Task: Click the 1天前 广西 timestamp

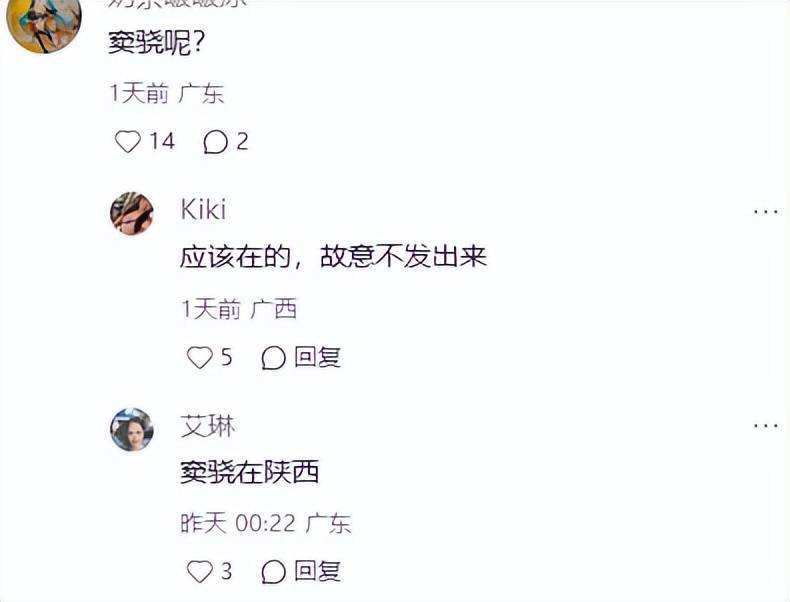Action: tap(239, 309)
